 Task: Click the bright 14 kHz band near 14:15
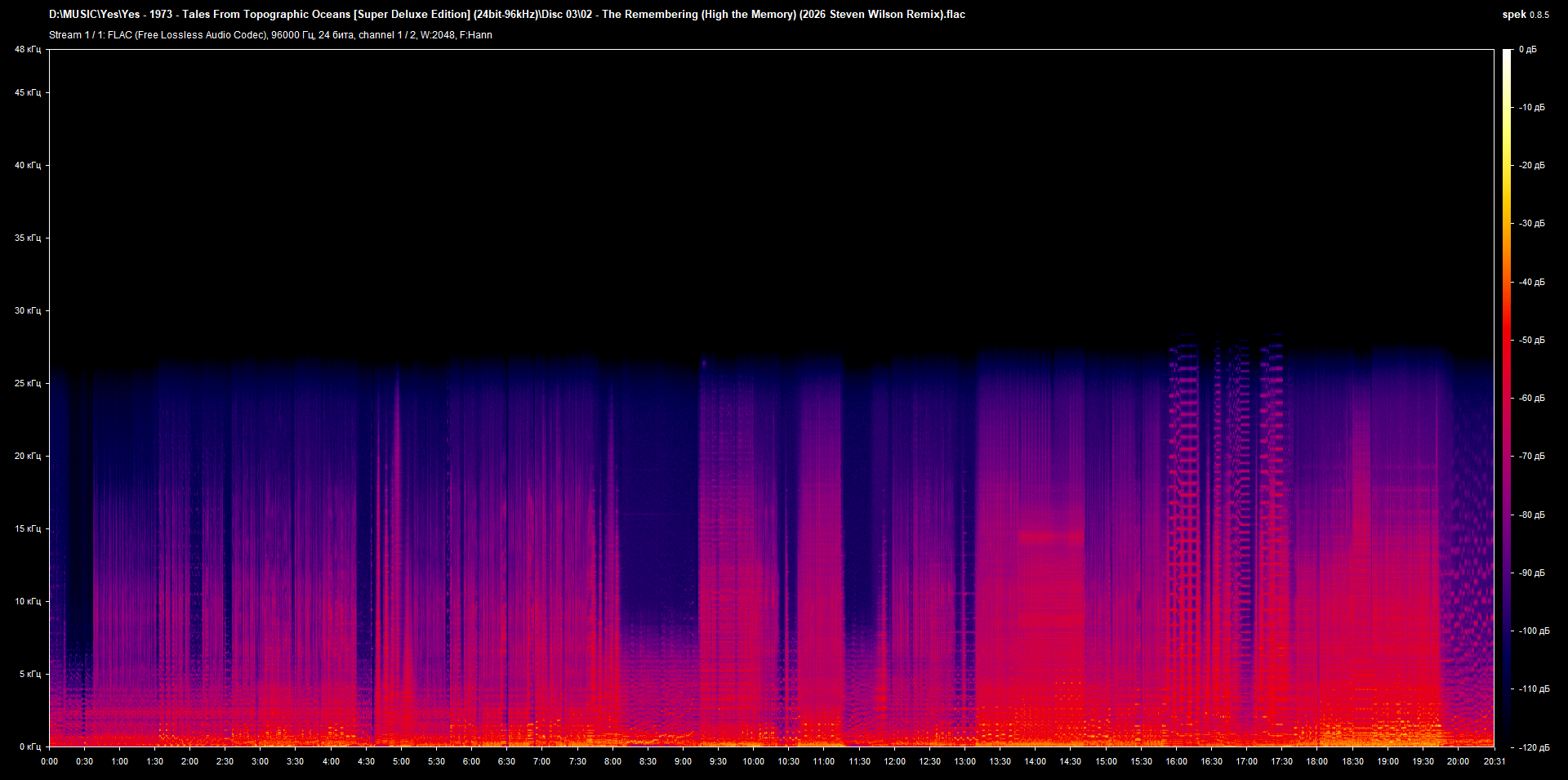click(x=1051, y=537)
